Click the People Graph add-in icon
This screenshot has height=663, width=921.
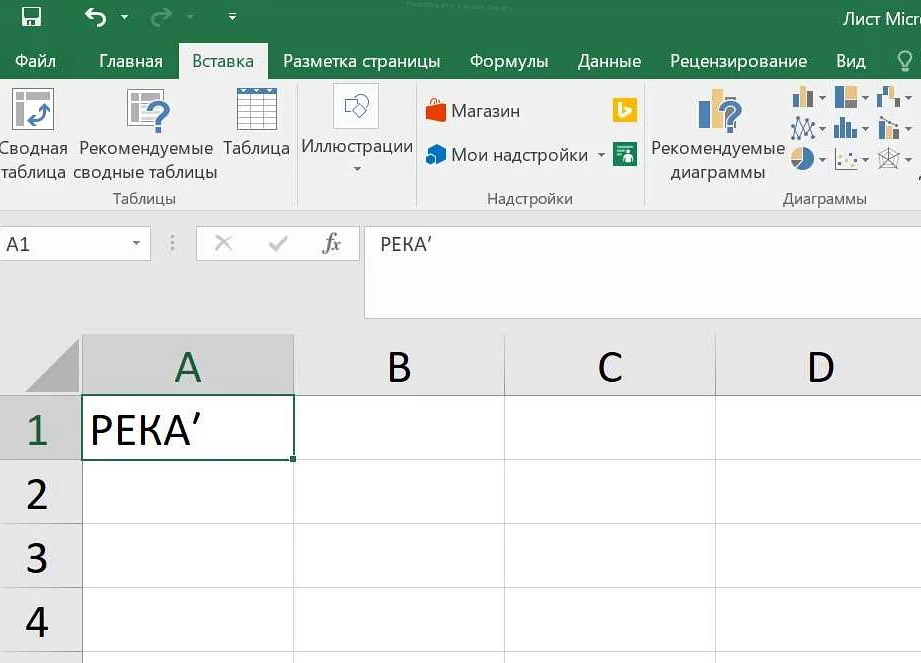click(x=624, y=155)
